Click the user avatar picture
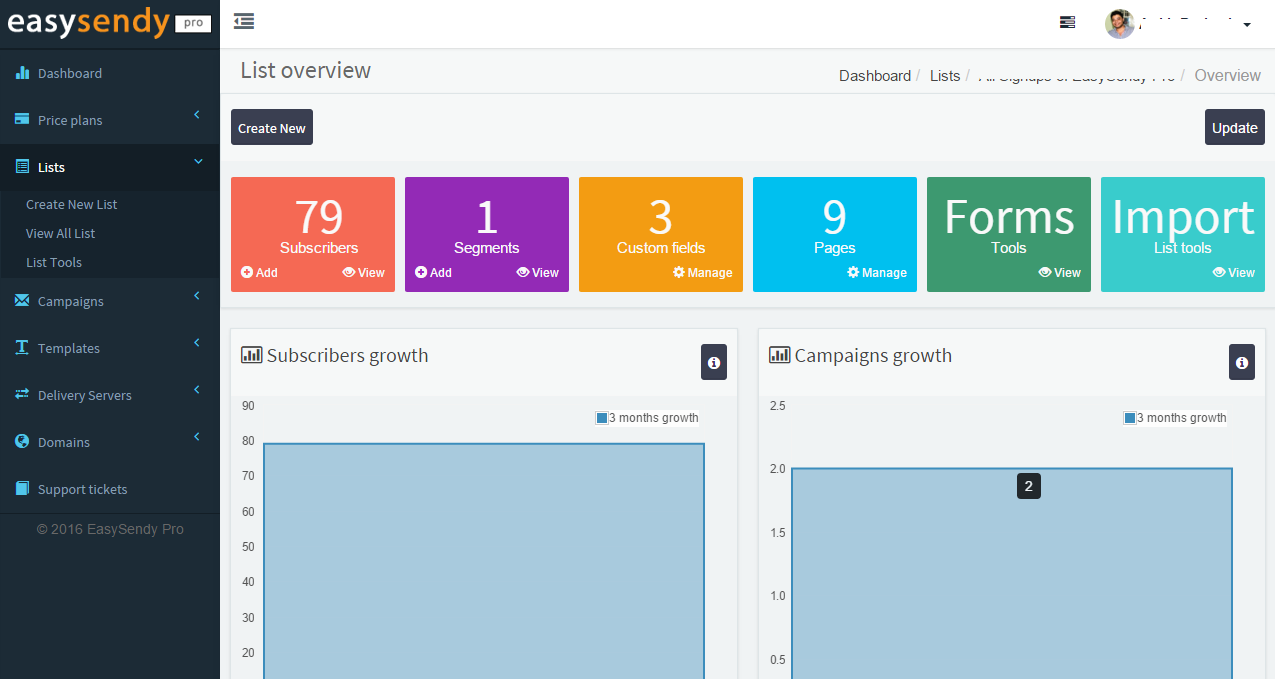The width and height of the screenshot is (1275, 679). [1119, 24]
